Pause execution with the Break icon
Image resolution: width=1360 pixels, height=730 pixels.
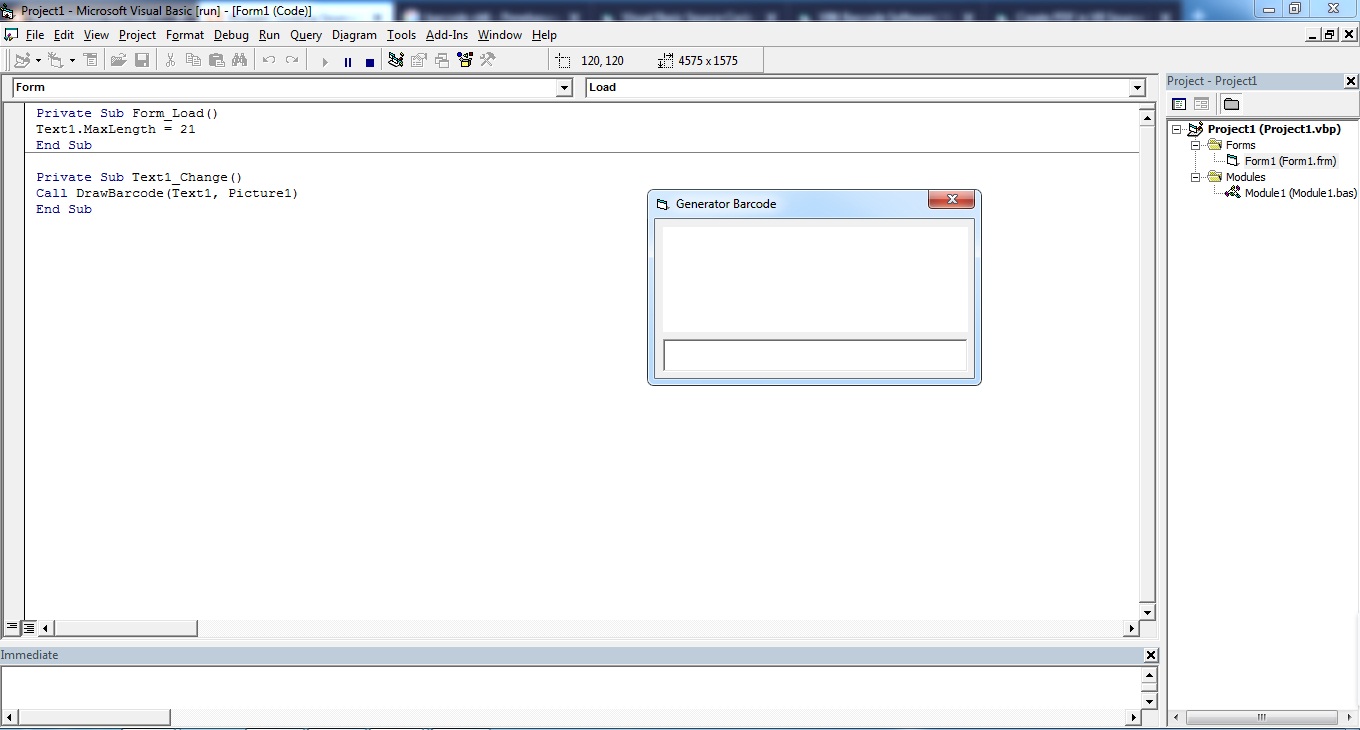tap(348, 61)
